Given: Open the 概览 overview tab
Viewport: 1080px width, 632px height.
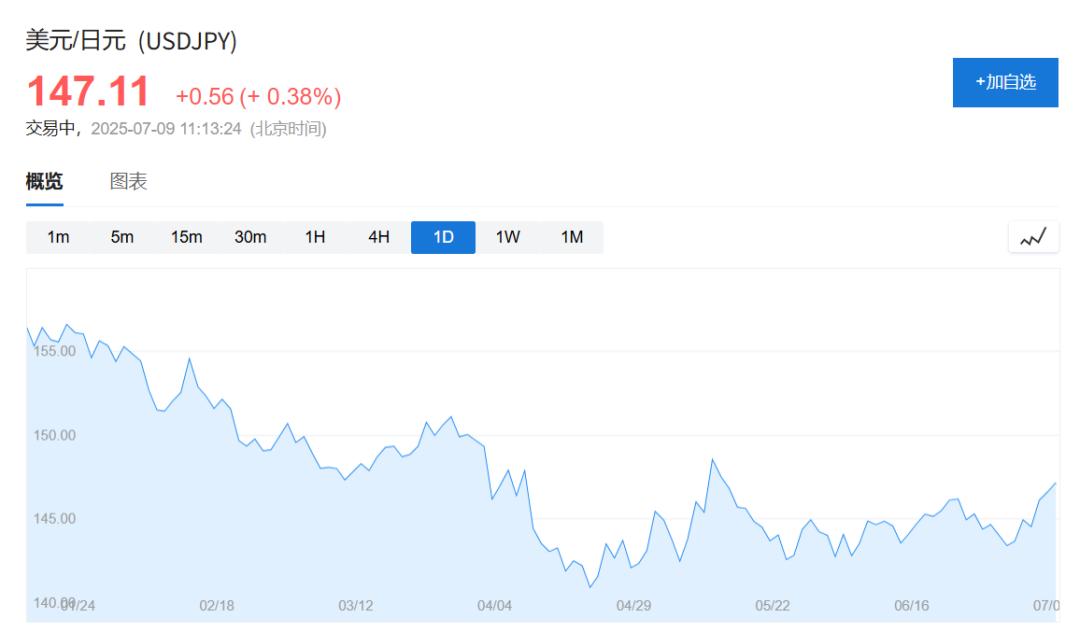Looking at the screenshot, I should point(44,182).
